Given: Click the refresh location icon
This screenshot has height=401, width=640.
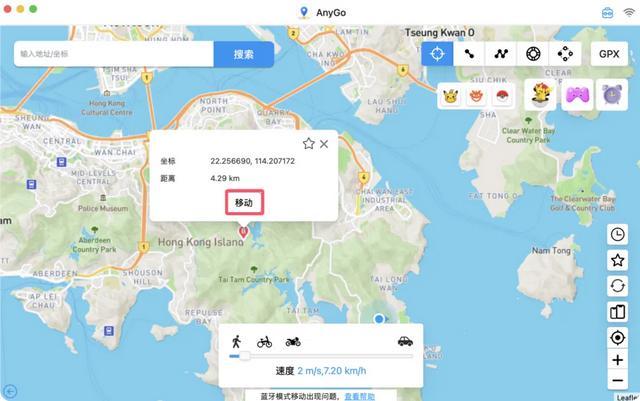Looking at the screenshot, I should point(617,286).
